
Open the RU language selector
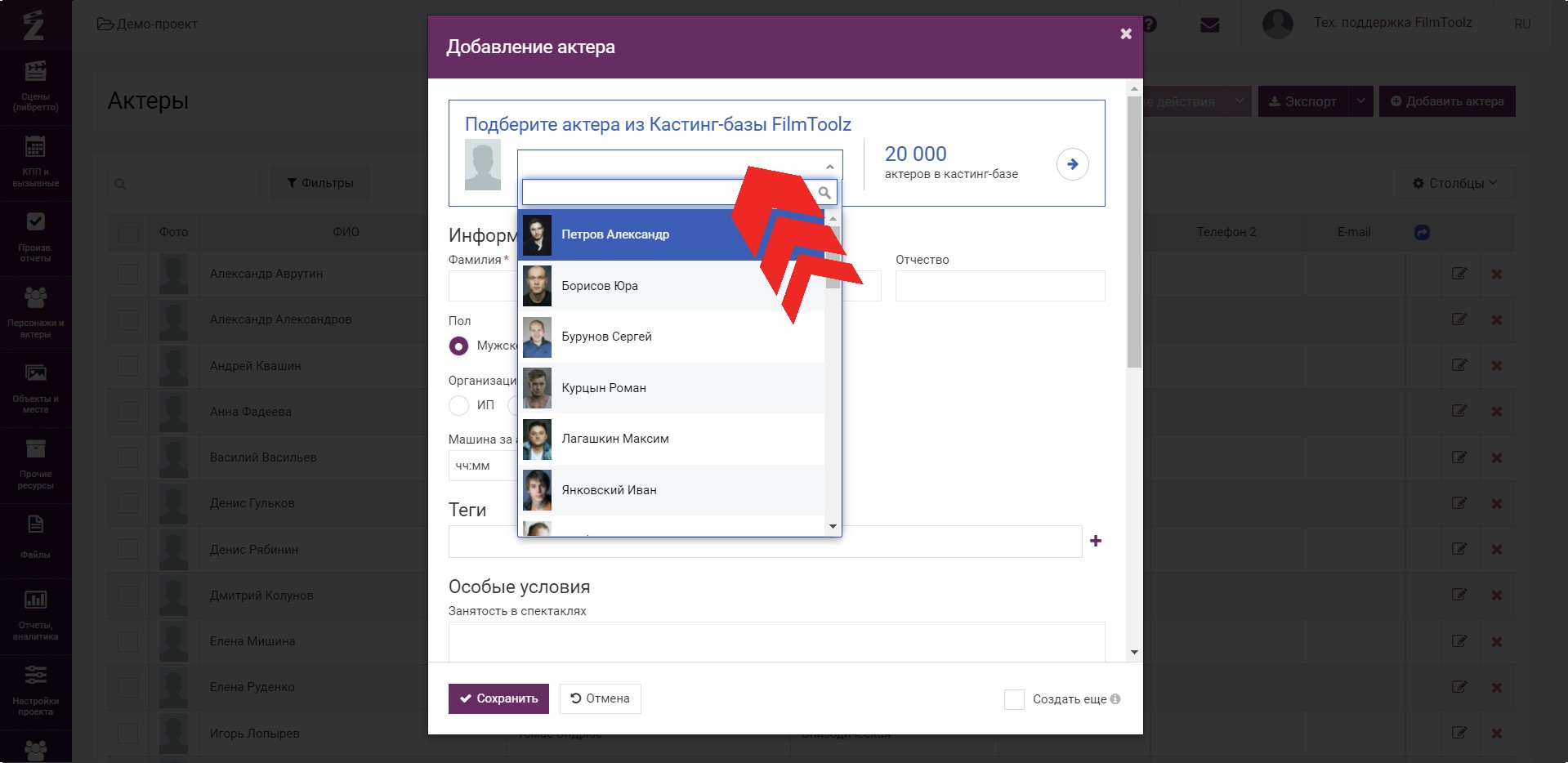(1522, 24)
